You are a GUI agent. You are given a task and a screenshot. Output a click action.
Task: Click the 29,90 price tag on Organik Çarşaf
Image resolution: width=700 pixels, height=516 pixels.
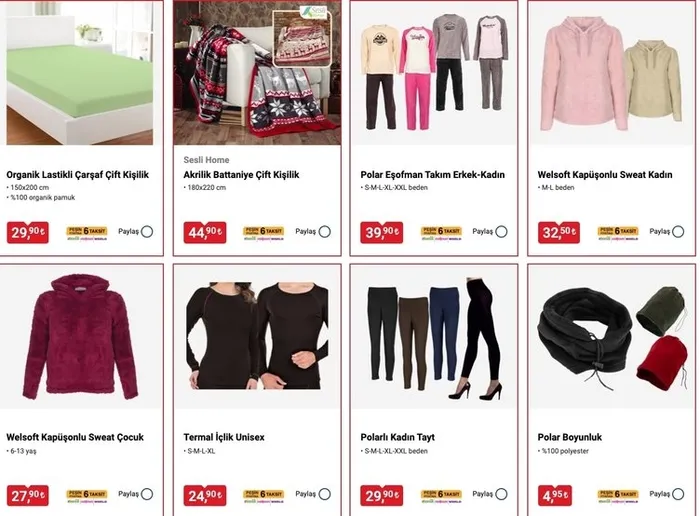click(x=28, y=233)
